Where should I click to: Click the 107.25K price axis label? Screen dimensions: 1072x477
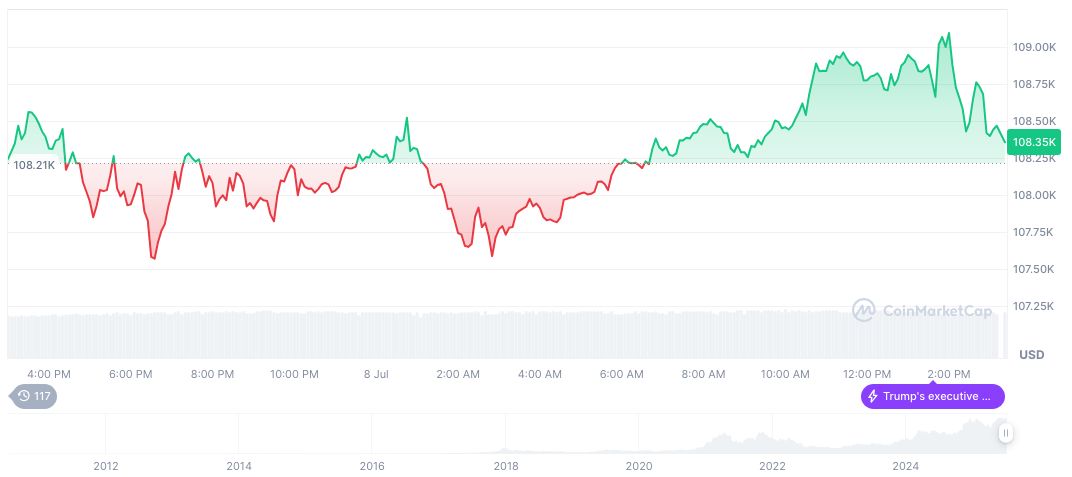[1035, 306]
